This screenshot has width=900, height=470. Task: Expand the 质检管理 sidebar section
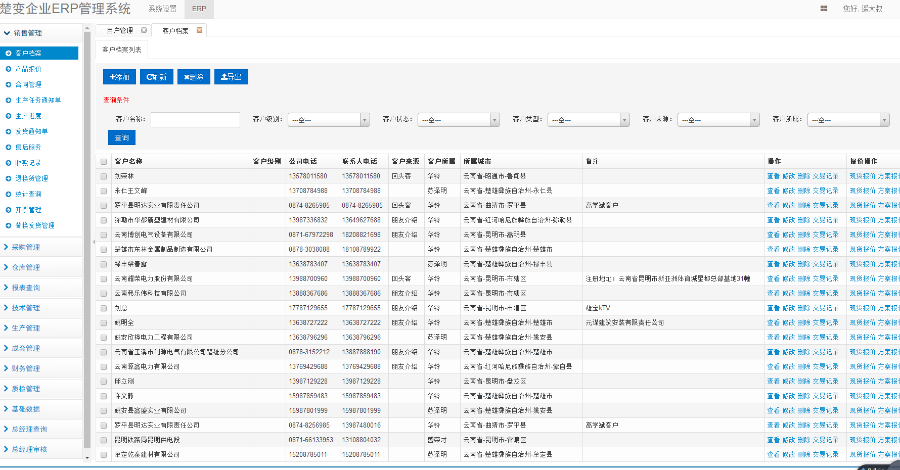[x=40, y=389]
